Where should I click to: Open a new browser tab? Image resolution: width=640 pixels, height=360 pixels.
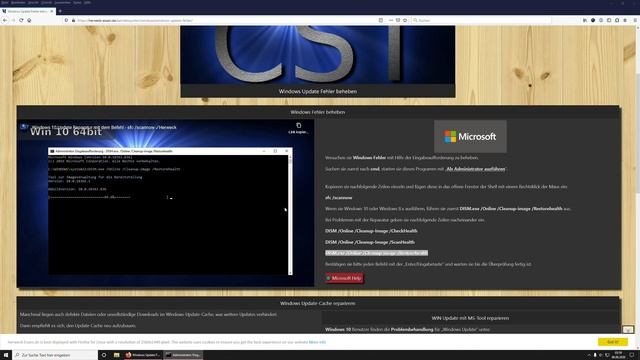60,11
